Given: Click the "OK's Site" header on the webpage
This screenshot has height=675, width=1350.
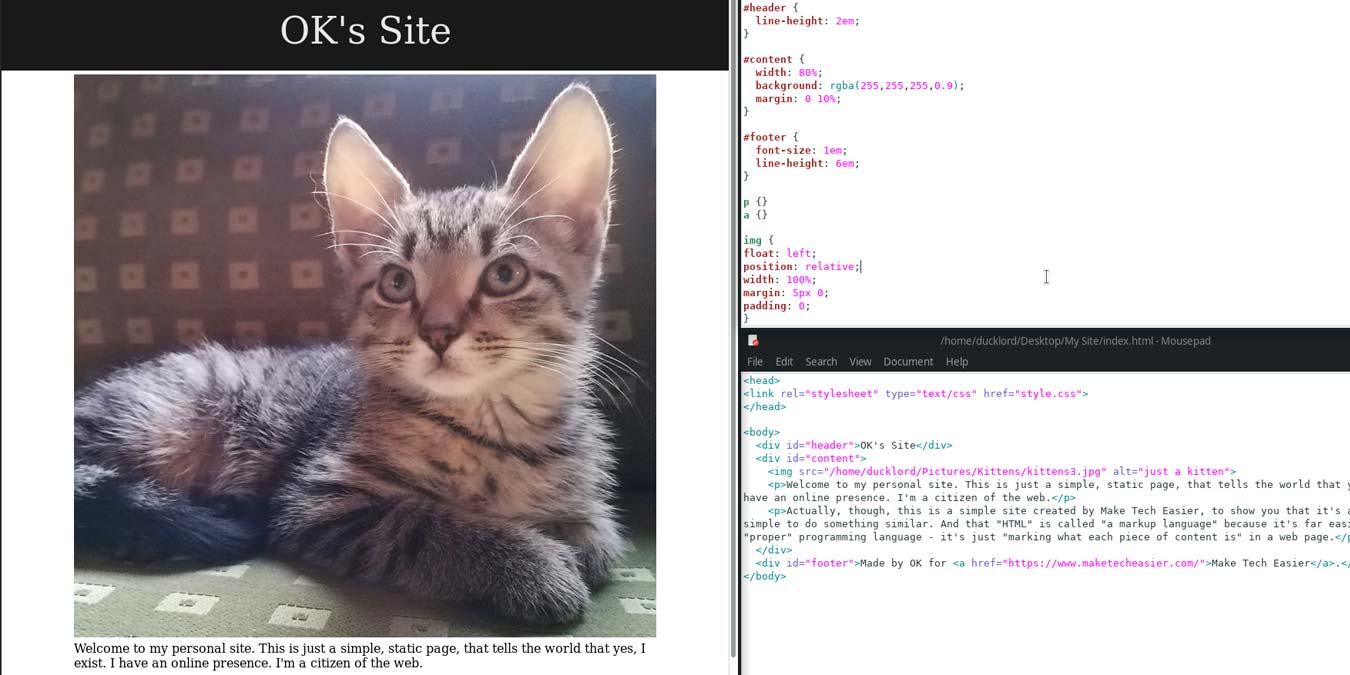Looking at the screenshot, I should coord(365,31).
